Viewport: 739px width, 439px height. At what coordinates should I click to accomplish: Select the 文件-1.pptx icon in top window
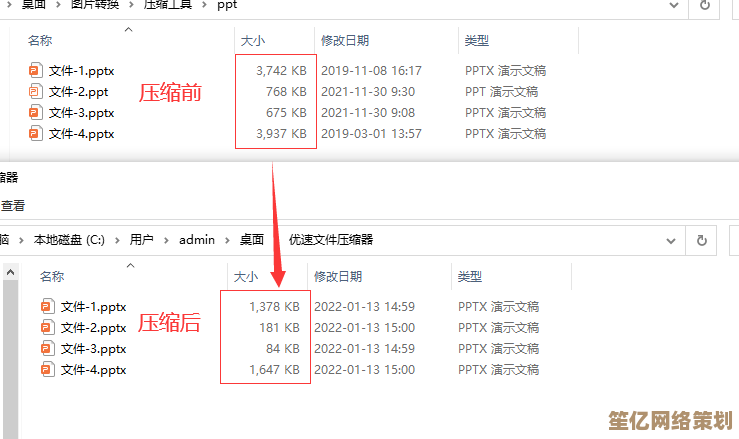pos(35,71)
